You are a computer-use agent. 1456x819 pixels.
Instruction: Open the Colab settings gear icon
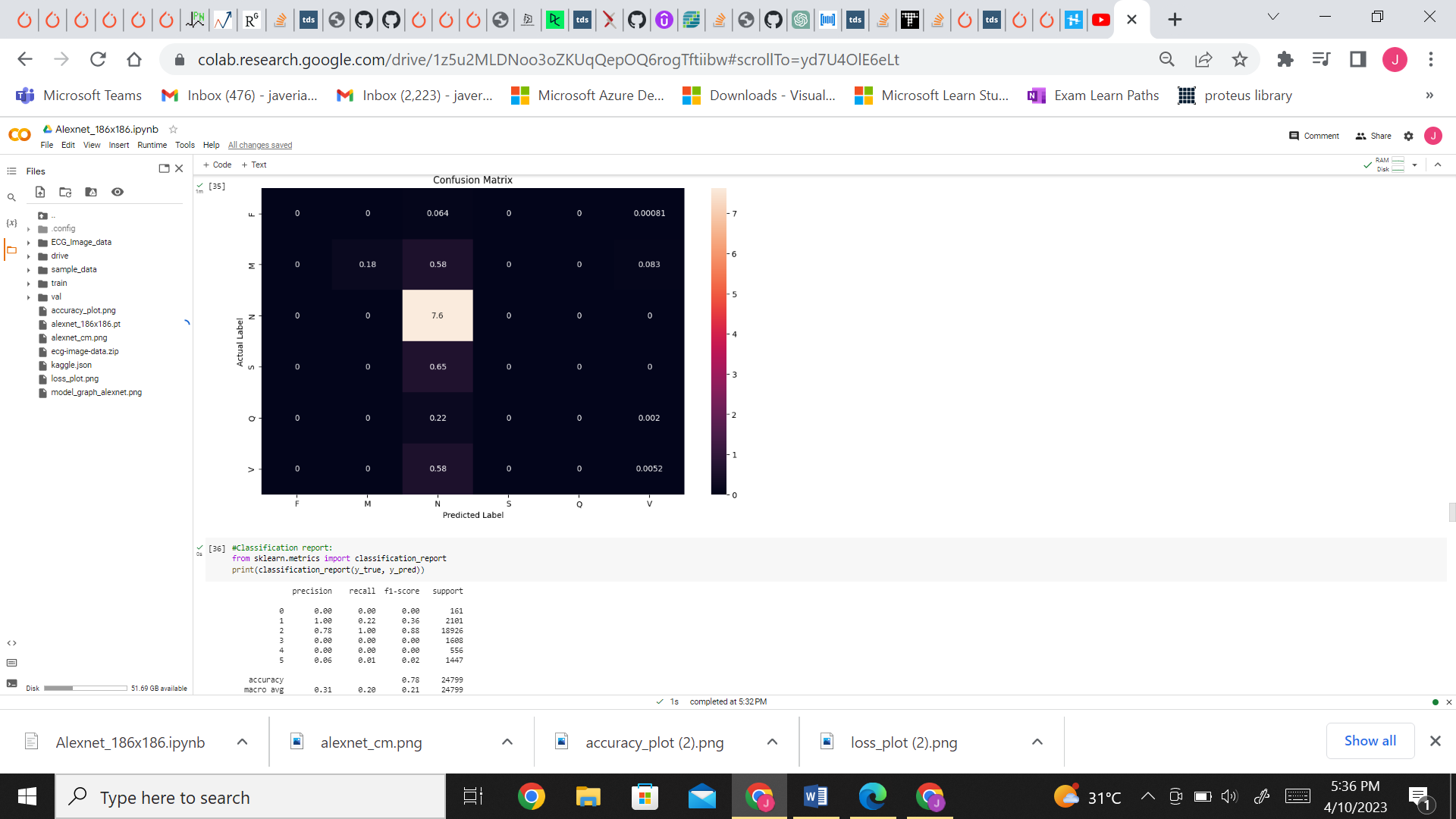pyautogui.click(x=1408, y=136)
